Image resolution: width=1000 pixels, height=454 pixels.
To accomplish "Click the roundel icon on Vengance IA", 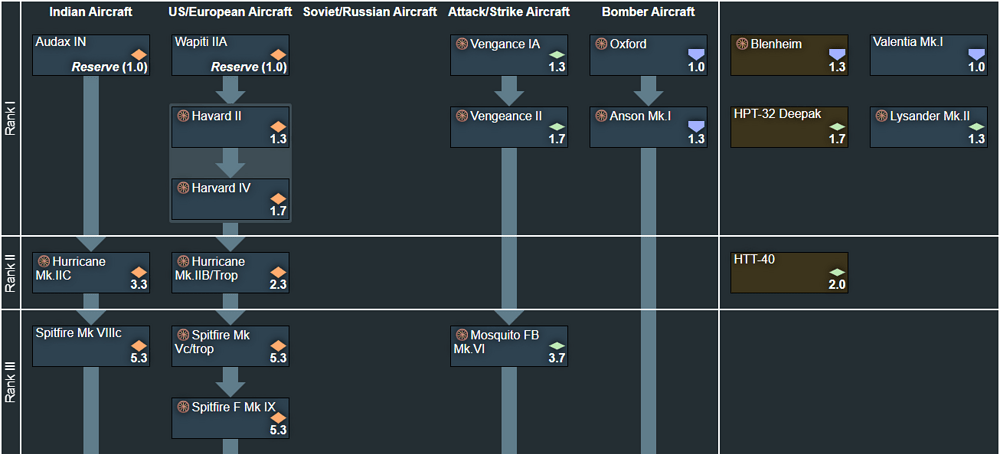I will 462,45.
